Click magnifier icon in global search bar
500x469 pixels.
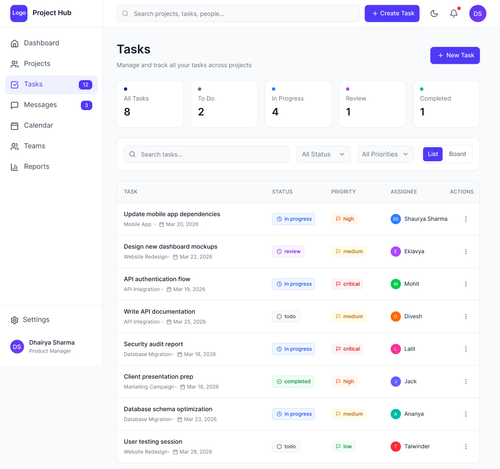click(125, 14)
